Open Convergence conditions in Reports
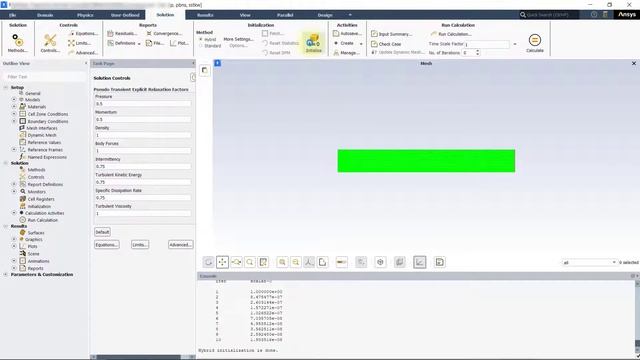This screenshot has width=640, height=360. [x=164, y=33]
